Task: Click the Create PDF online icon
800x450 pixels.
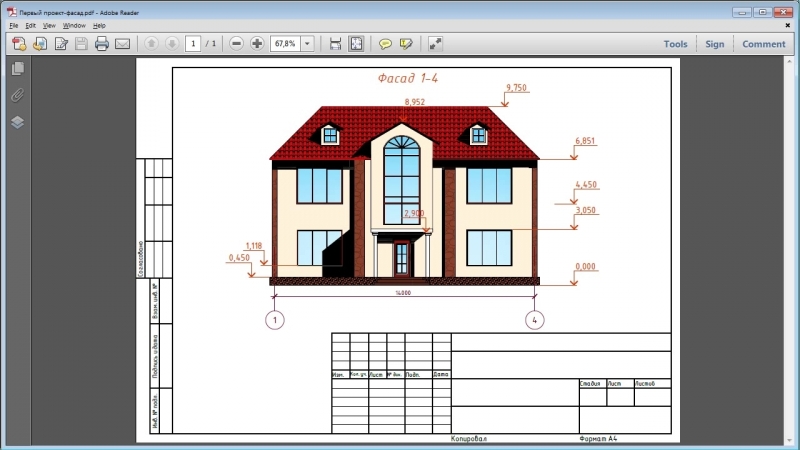Action: (x=19, y=44)
